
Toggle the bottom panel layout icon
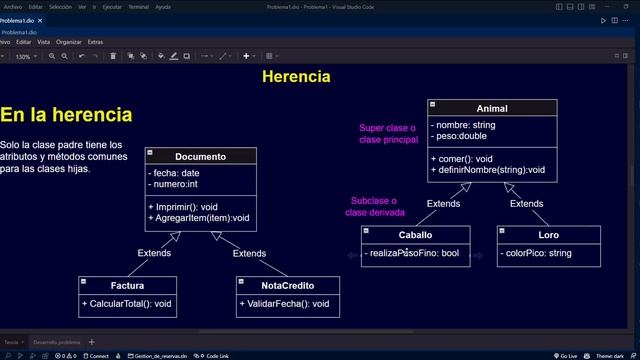point(570,7)
